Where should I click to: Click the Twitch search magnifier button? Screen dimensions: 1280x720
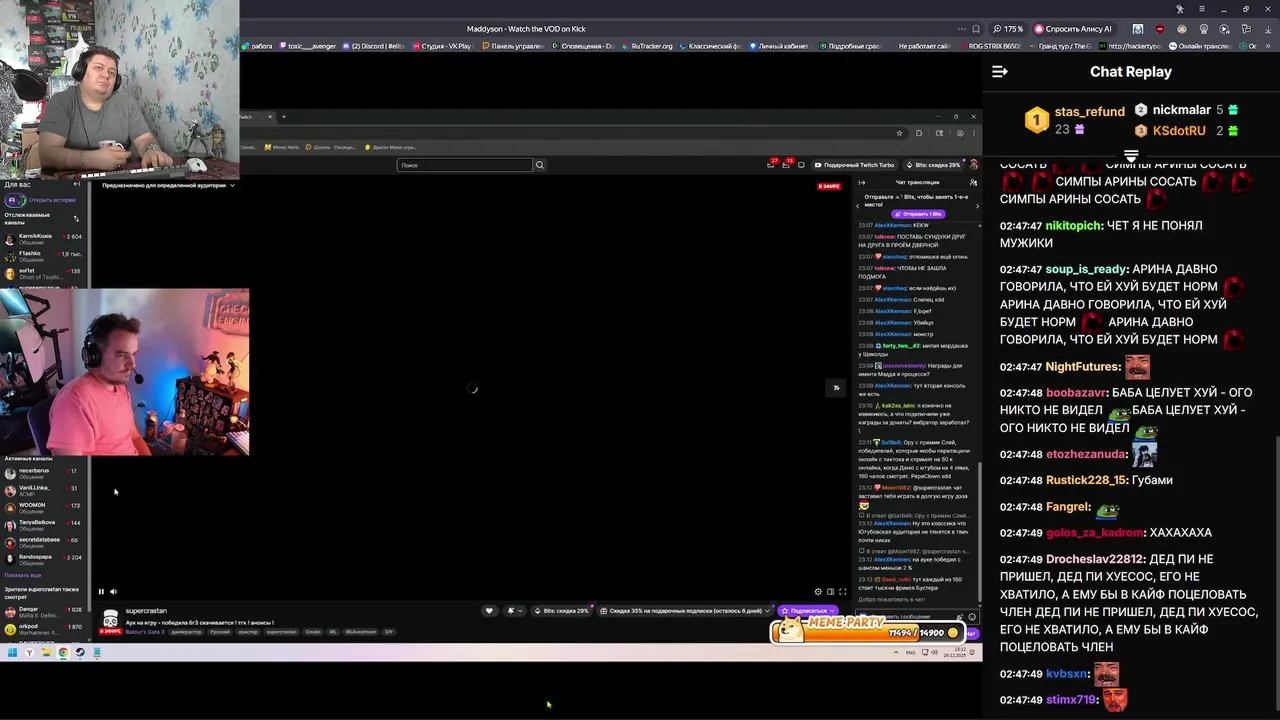click(x=539, y=165)
